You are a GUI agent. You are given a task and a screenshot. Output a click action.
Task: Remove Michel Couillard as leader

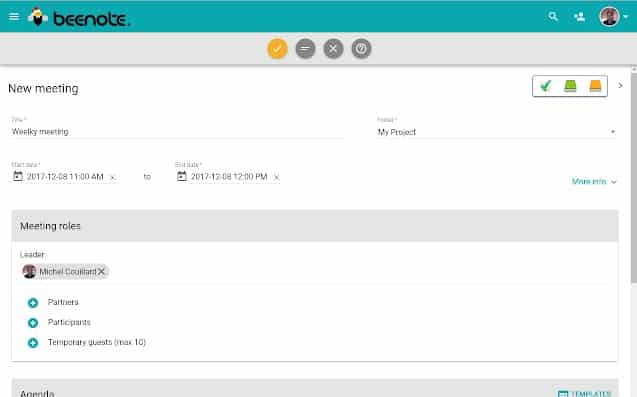click(x=102, y=271)
